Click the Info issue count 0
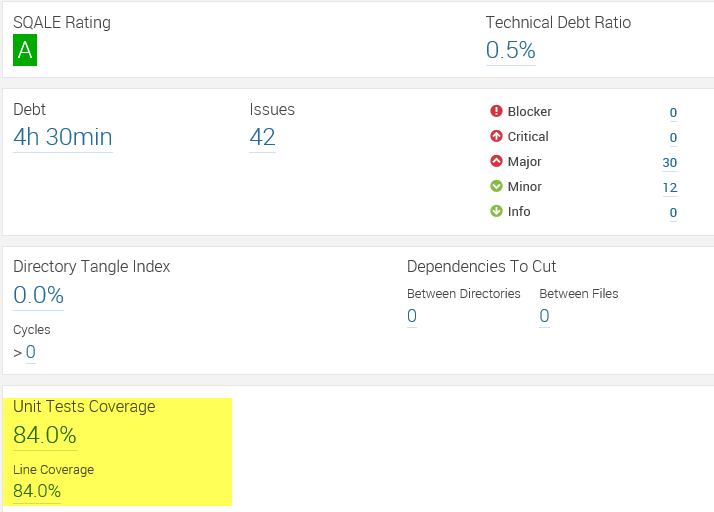The height and width of the screenshot is (512, 714). point(673,213)
